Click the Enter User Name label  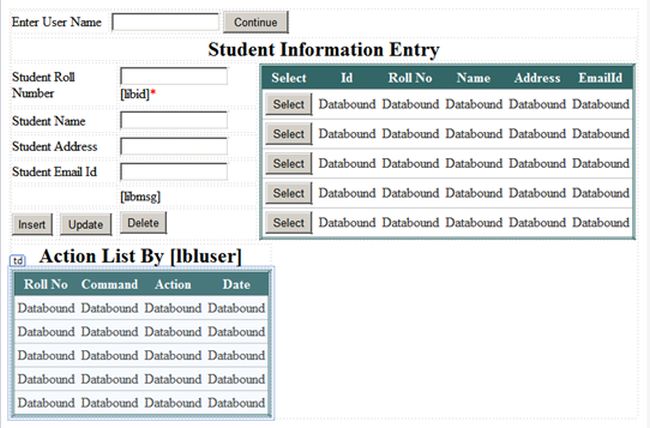coord(56,22)
